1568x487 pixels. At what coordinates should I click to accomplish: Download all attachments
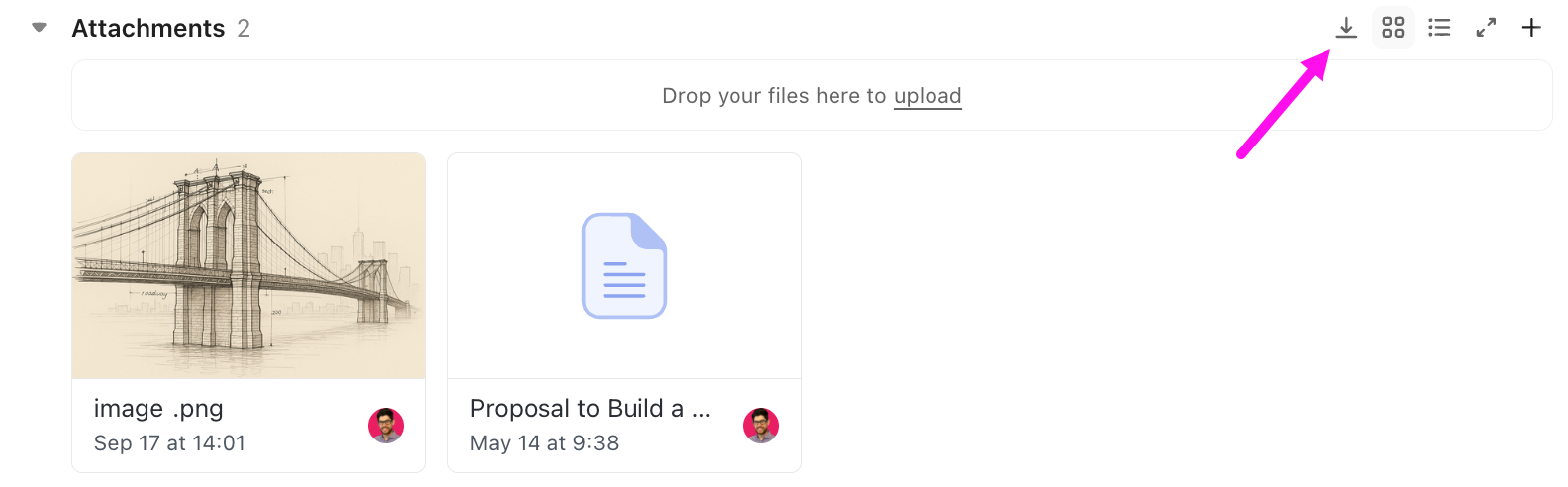[1346, 28]
